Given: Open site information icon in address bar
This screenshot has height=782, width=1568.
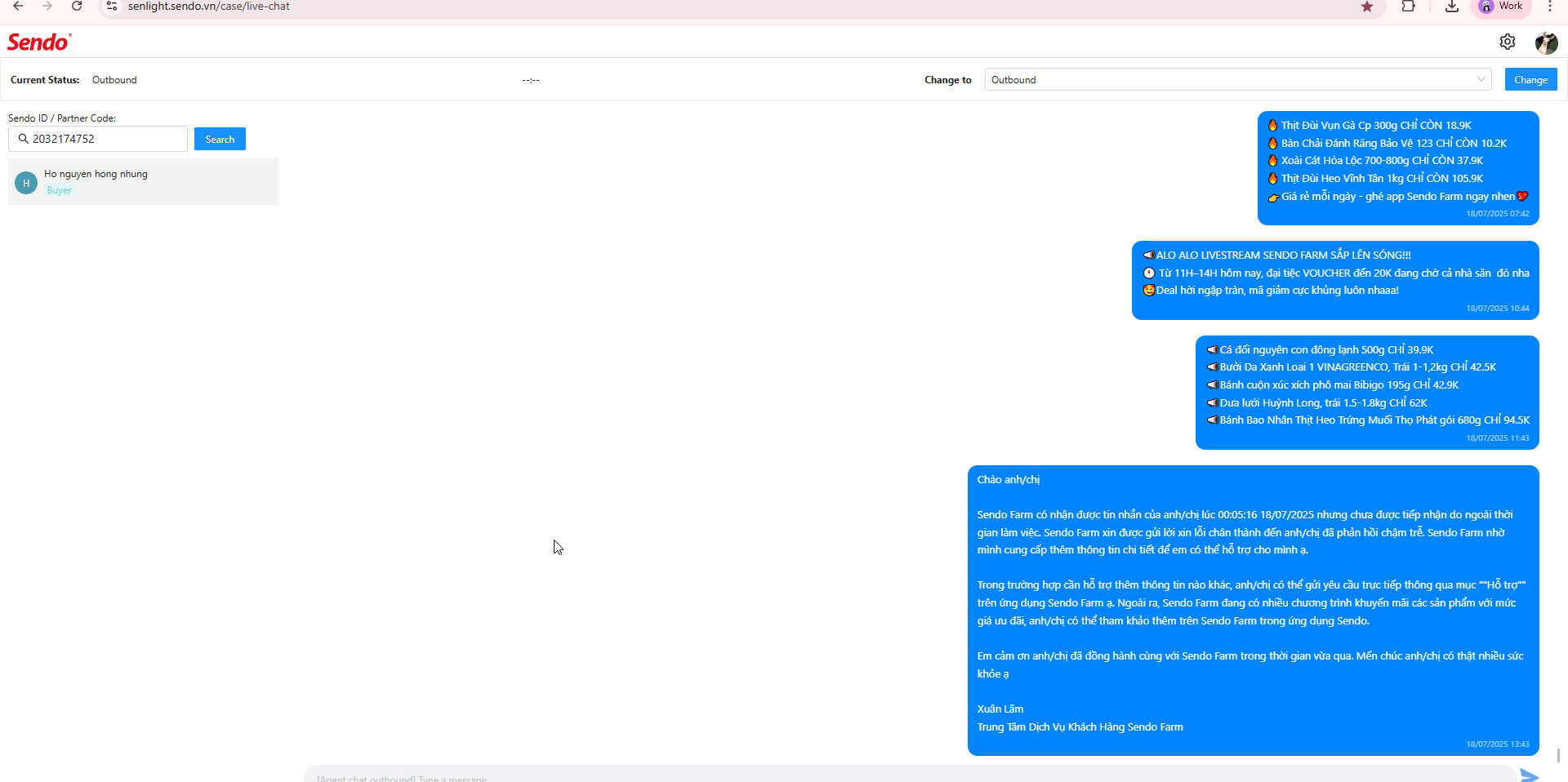Looking at the screenshot, I should point(112,7).
